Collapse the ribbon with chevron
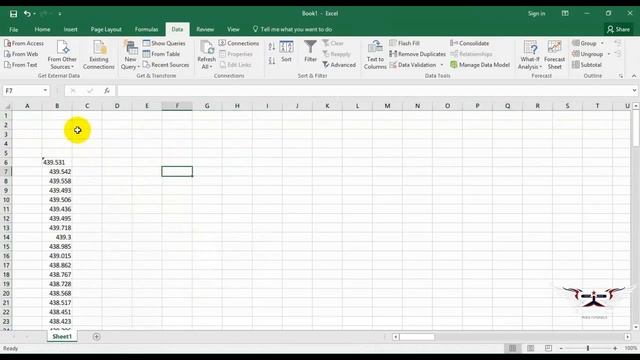 click(x=634, y=76)
